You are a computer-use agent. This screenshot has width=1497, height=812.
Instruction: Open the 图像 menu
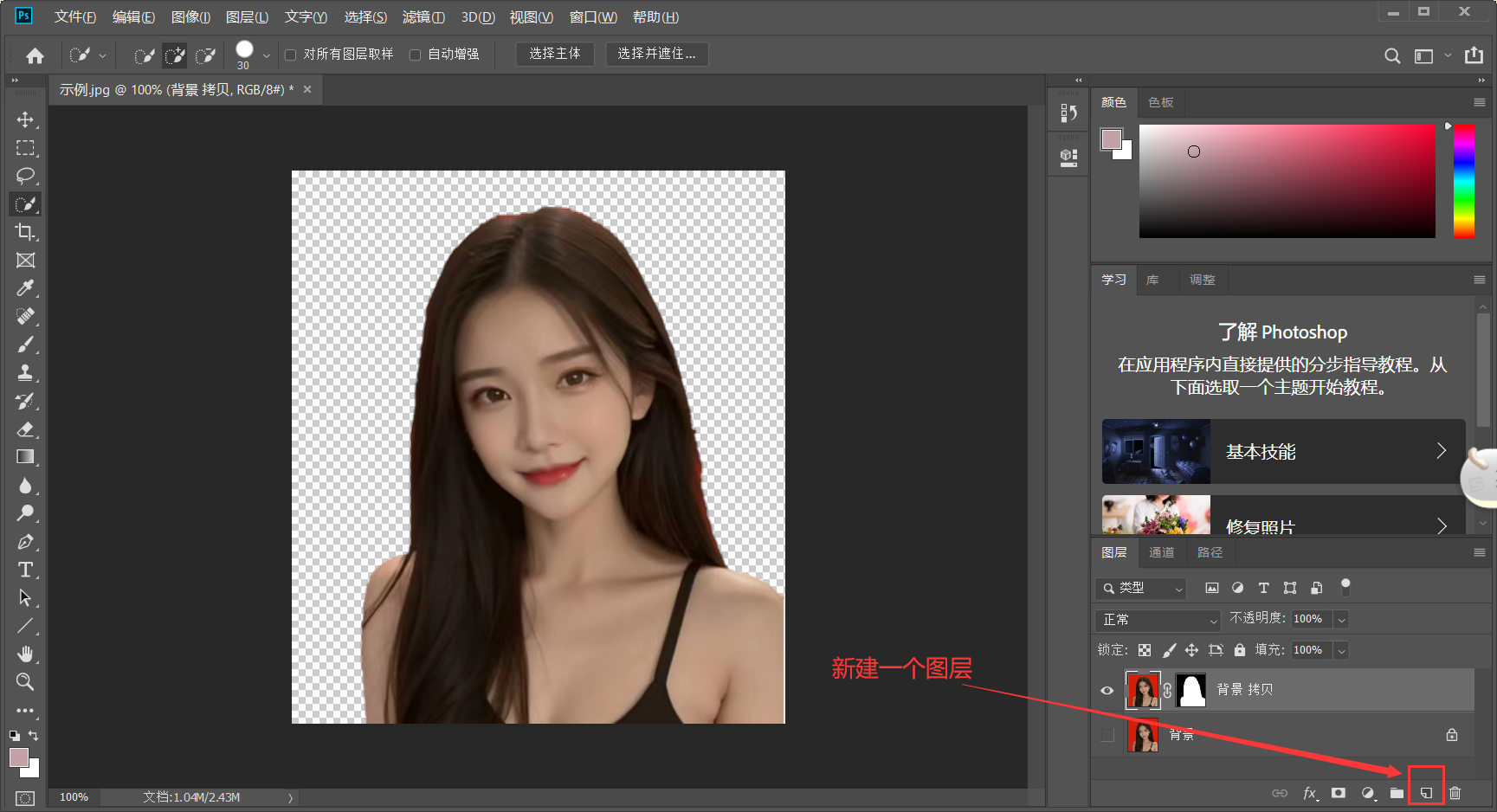[190, 17]
